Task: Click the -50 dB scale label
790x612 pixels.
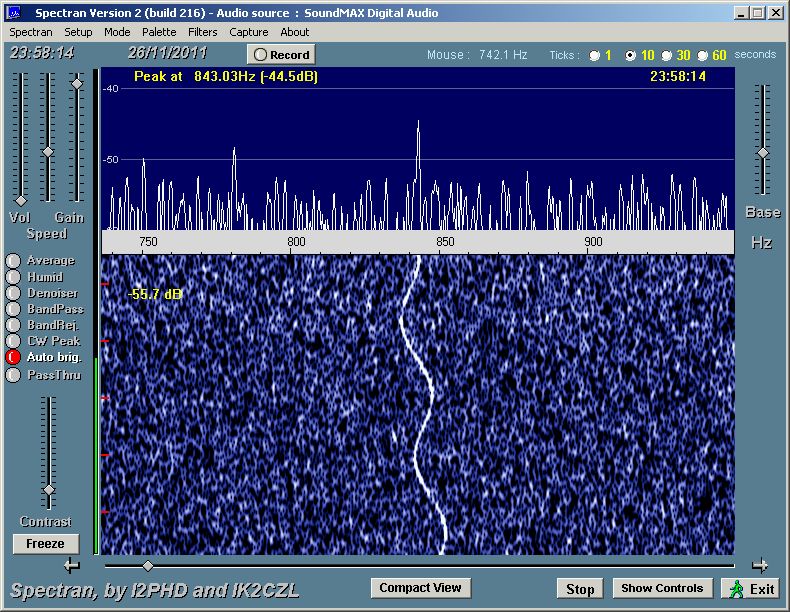Action: tap(110, 160)
